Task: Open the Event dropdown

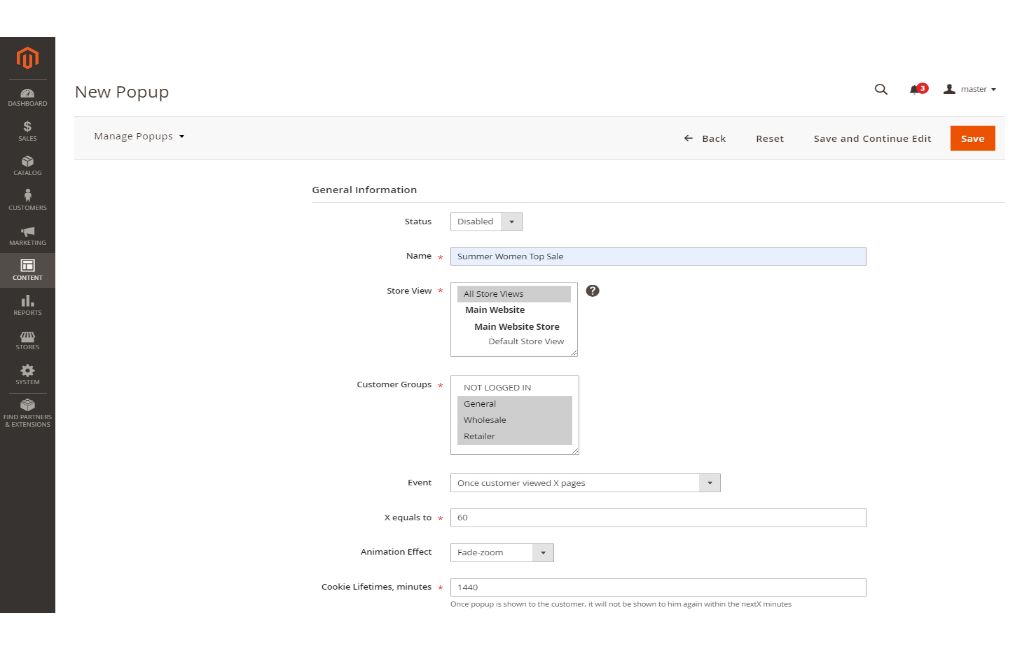Action: [x=585, y=483]
